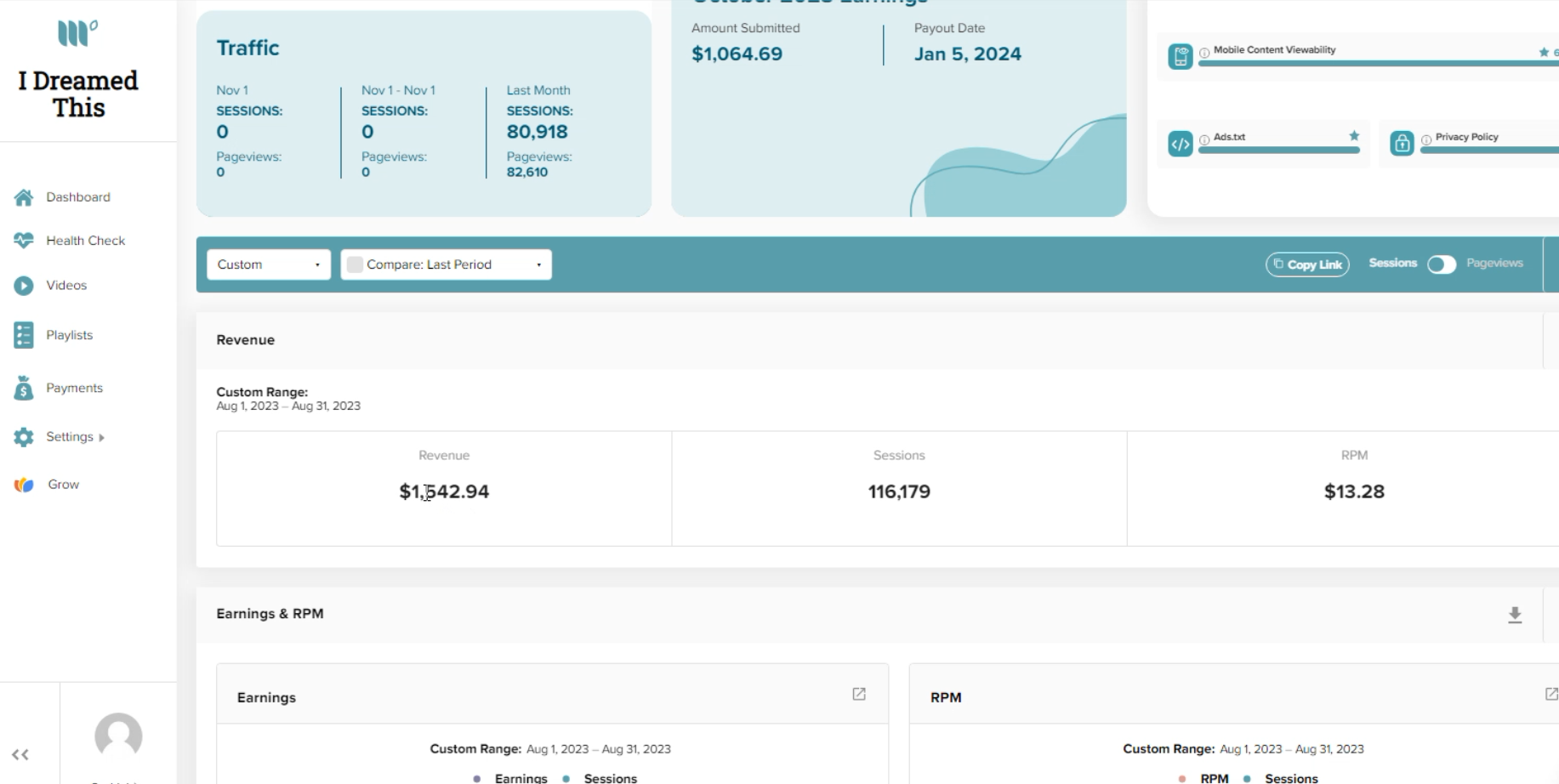Click the Earnings legend dot
Image resolution: width=1559 pixels, height=784 pixels.
(477, 778)
